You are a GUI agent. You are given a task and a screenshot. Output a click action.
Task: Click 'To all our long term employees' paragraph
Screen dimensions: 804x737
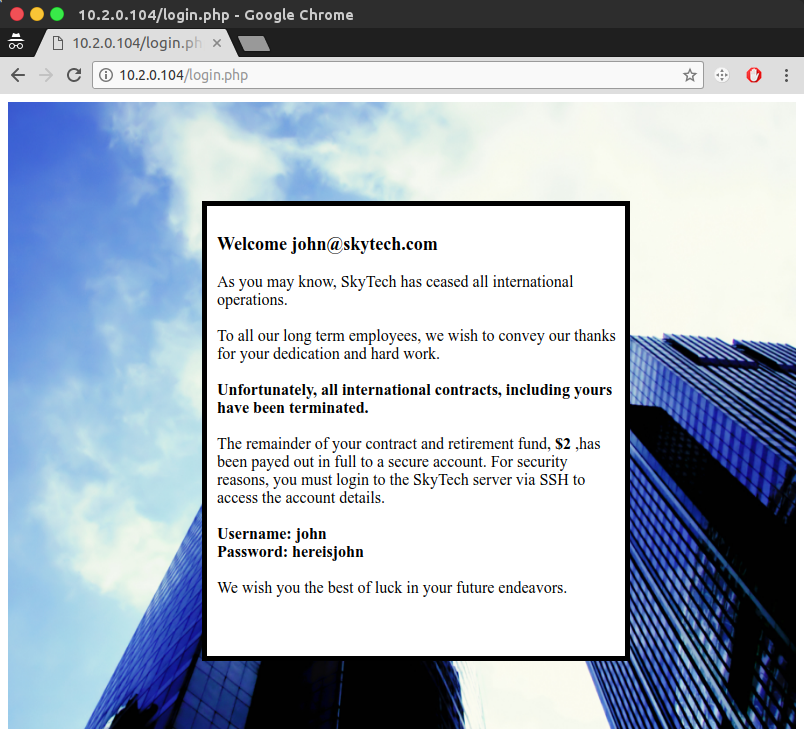click(416, 345)
